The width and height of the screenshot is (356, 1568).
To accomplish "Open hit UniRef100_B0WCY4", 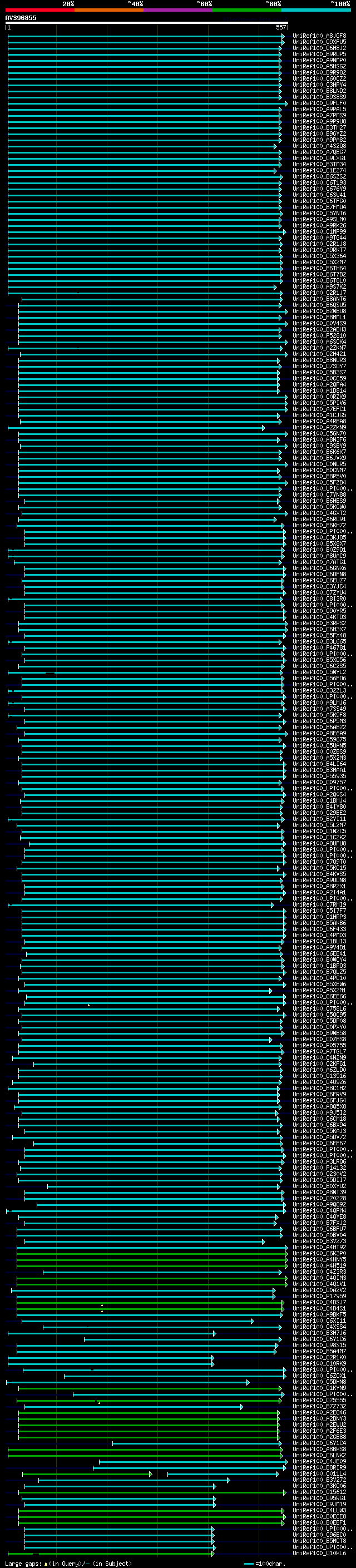I will coord(319,960).
